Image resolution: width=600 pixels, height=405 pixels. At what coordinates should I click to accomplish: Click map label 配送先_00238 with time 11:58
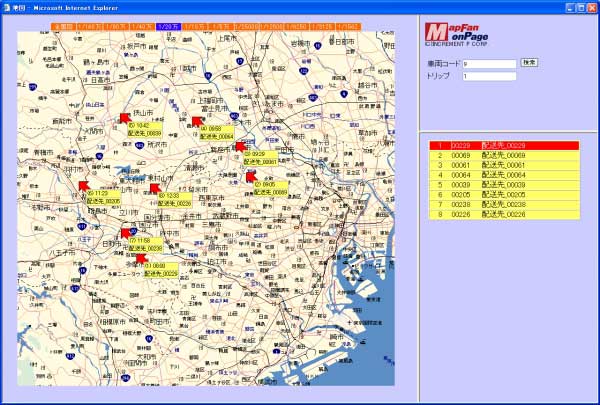pos(146,245)
